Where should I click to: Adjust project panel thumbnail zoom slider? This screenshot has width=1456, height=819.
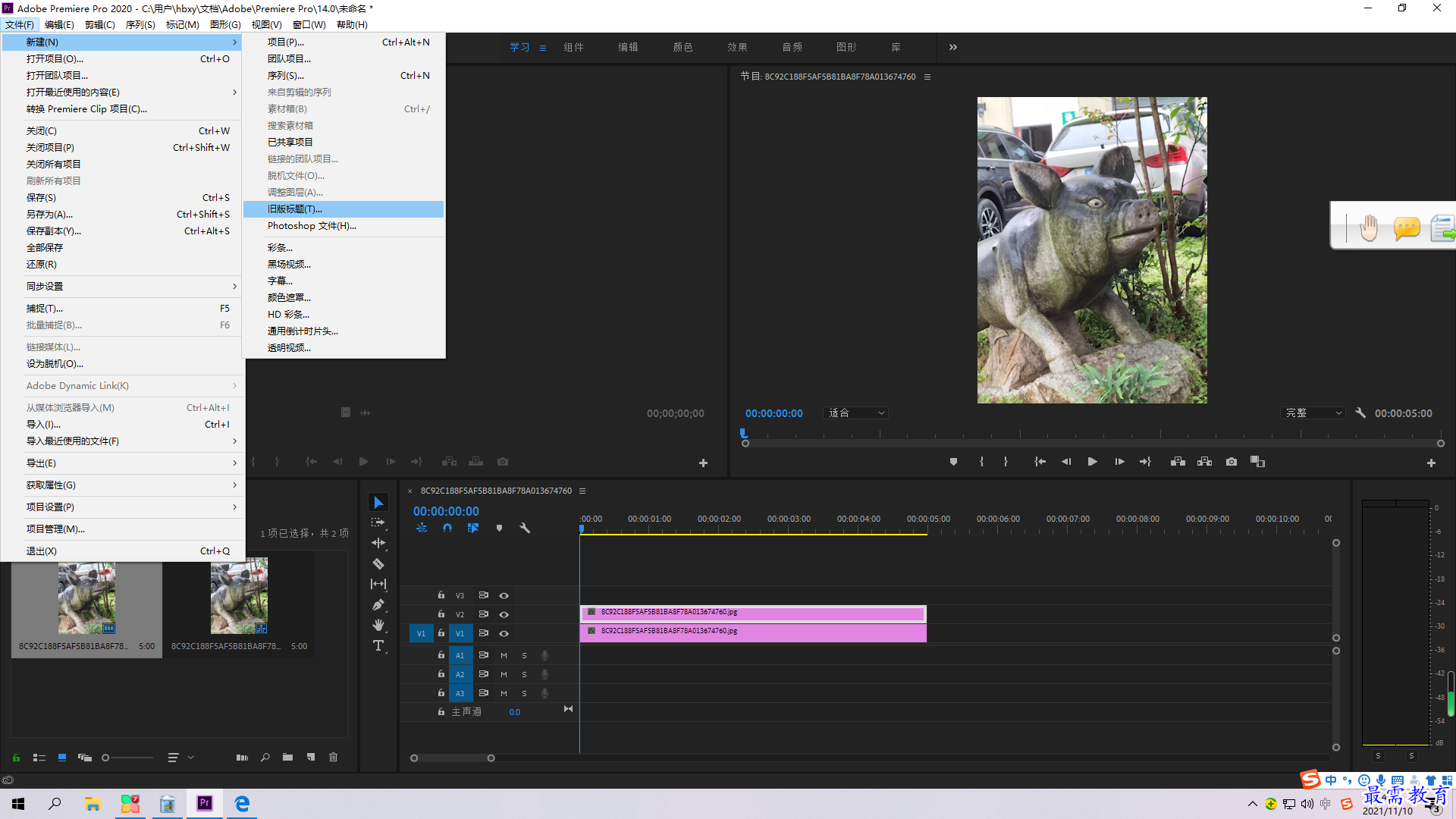[127, 757]
